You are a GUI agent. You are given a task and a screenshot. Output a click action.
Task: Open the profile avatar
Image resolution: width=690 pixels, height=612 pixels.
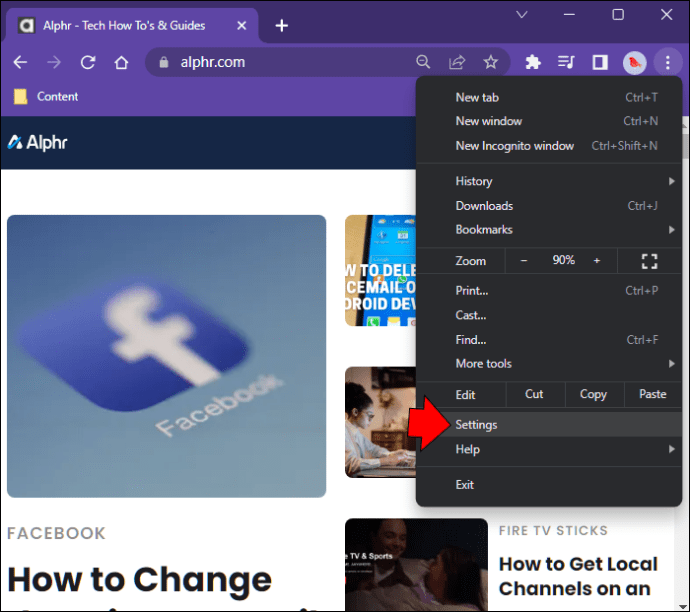coord(634,62)
